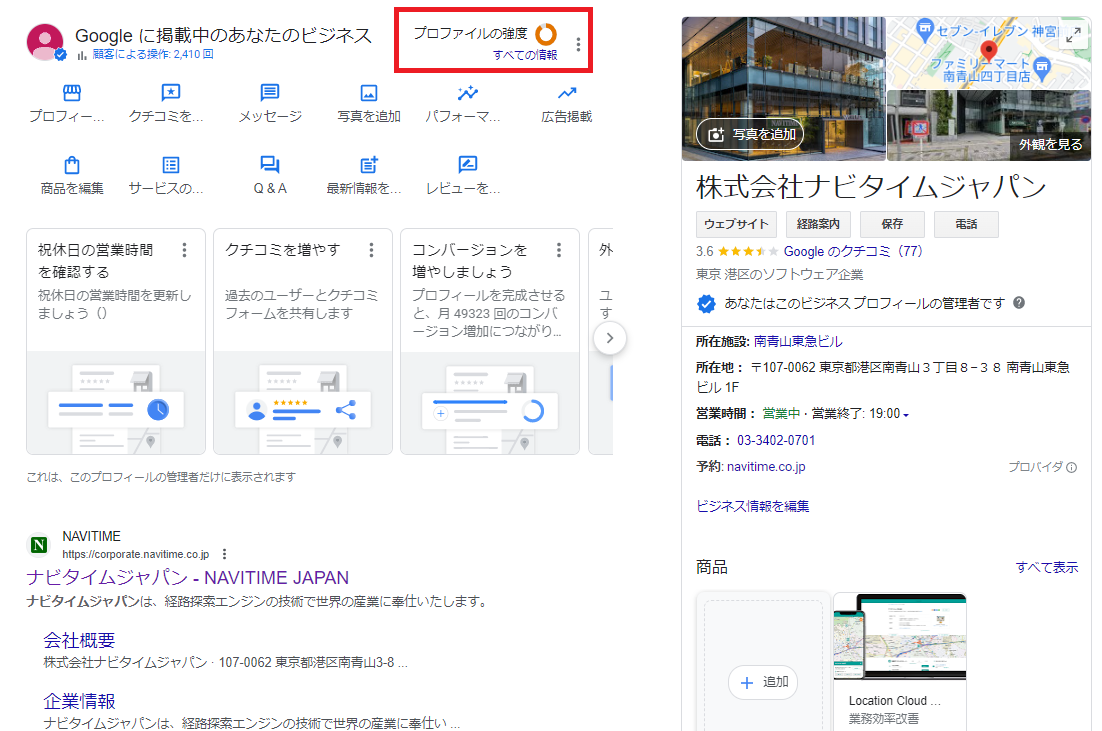Open the コンバージョンを増やしましょう card
The image size is (1102, 731).
pyautogui.click(x=490, y=341)
